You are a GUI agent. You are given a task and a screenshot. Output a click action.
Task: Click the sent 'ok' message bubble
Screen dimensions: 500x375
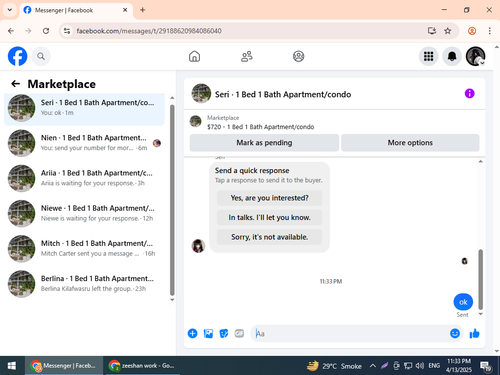tap(463, 302)
